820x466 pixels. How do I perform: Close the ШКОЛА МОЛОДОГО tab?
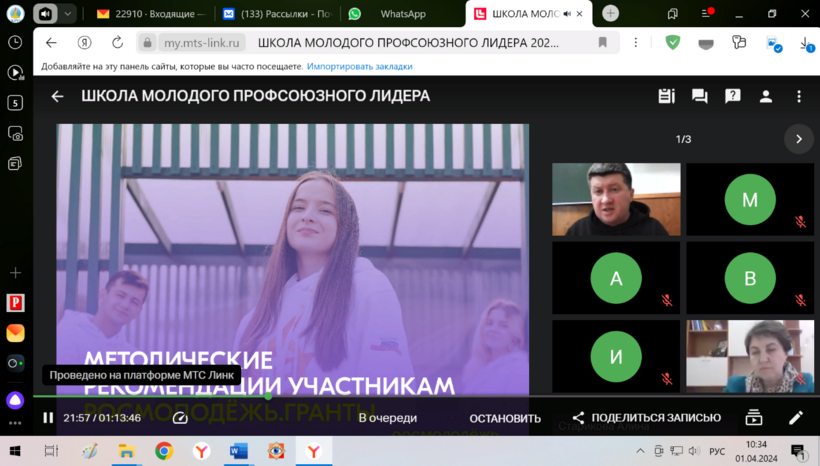pyautogui.click(x=579, y=14)
